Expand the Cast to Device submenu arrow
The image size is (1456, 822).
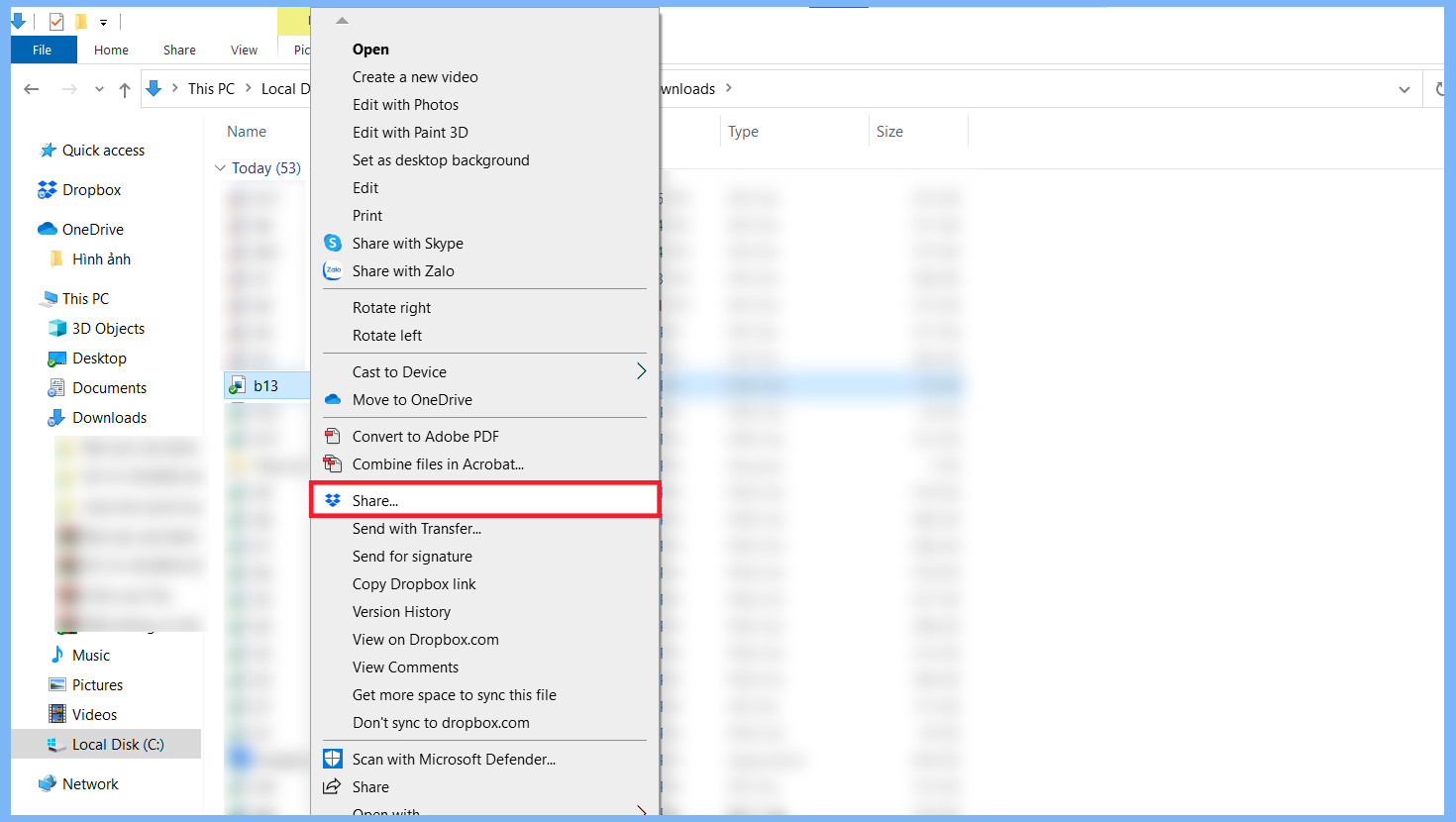641,371
